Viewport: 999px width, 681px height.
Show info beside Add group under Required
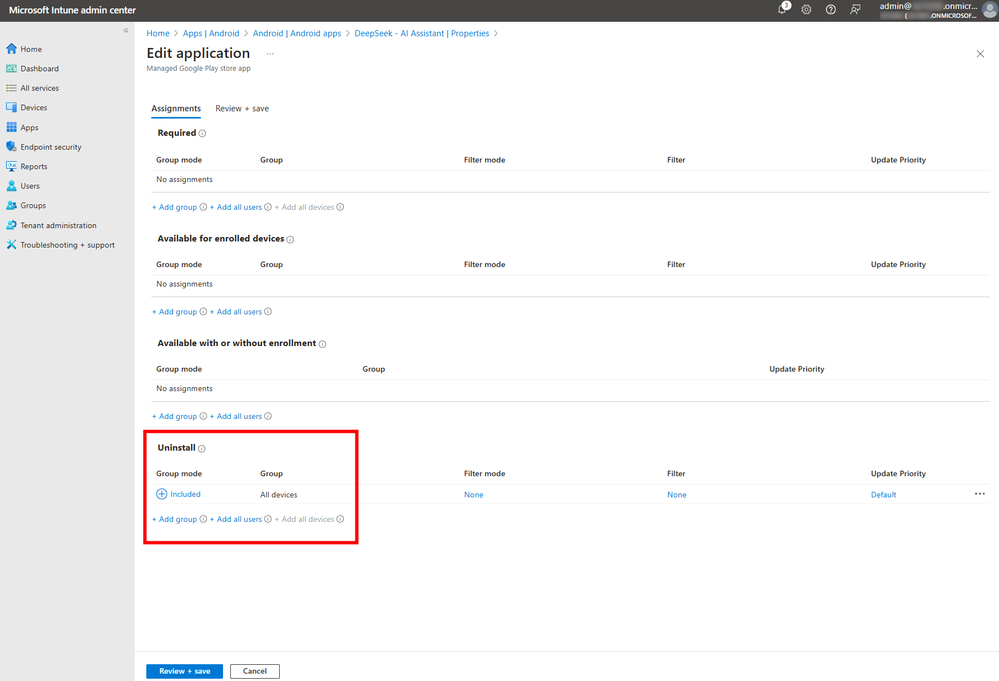click(203, 207)
